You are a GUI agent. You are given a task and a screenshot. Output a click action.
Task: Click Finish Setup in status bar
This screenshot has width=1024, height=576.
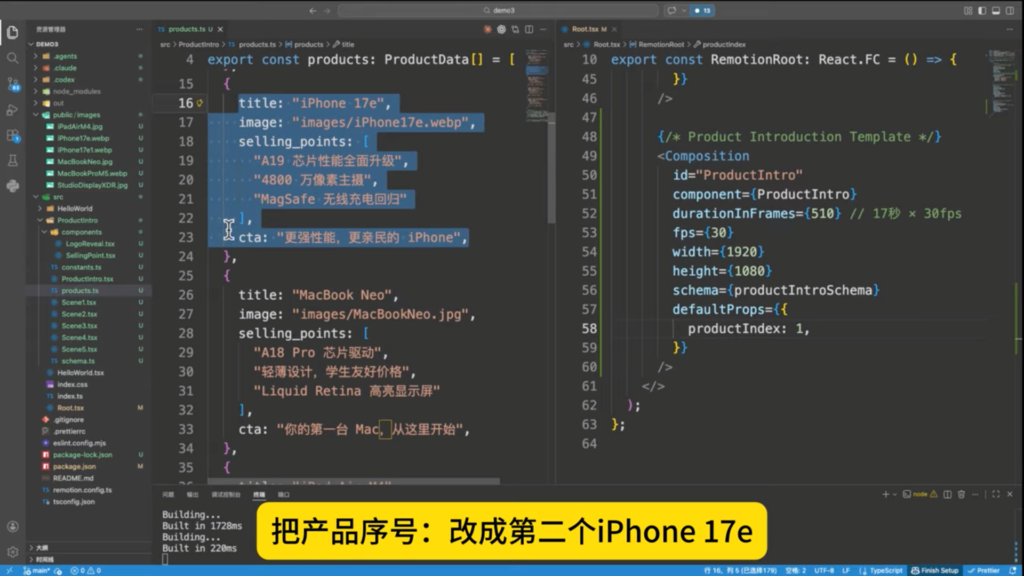point(935,571)
